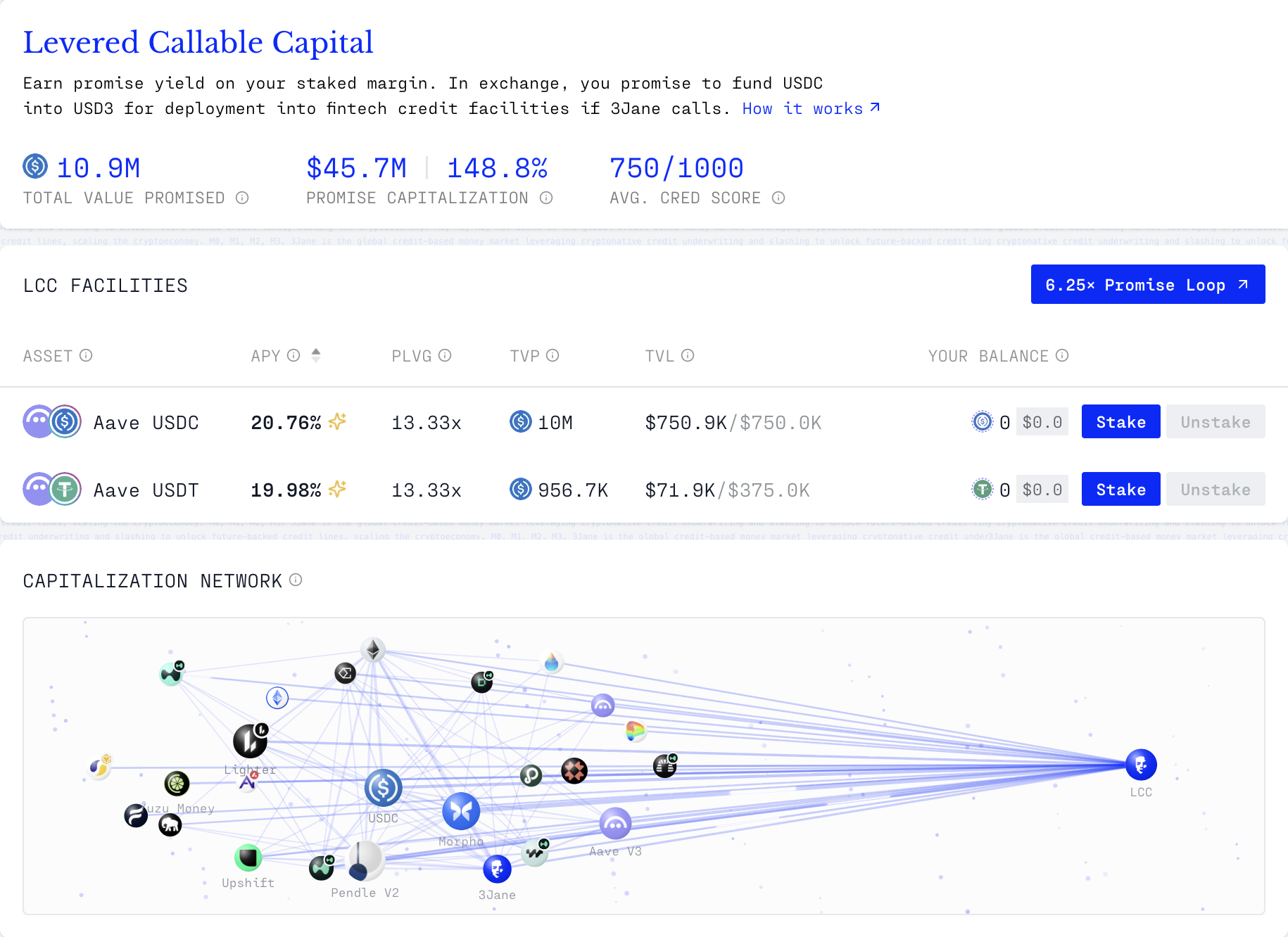The width and height of the screenshot is (1288, 937).
Task: Click the TVL column info icon
Action: (x=688, y=355)
